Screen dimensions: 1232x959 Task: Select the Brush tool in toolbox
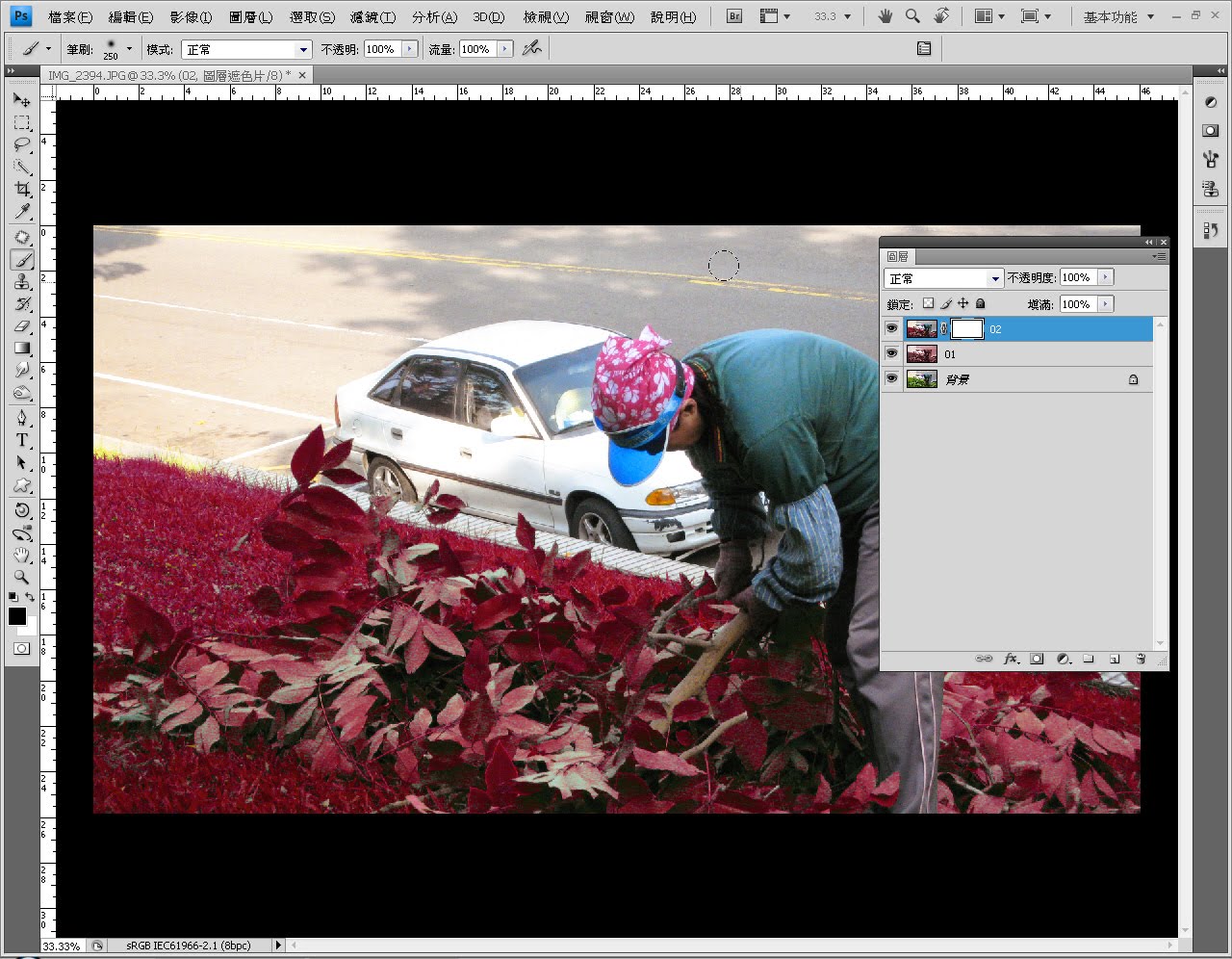point(22,259)
